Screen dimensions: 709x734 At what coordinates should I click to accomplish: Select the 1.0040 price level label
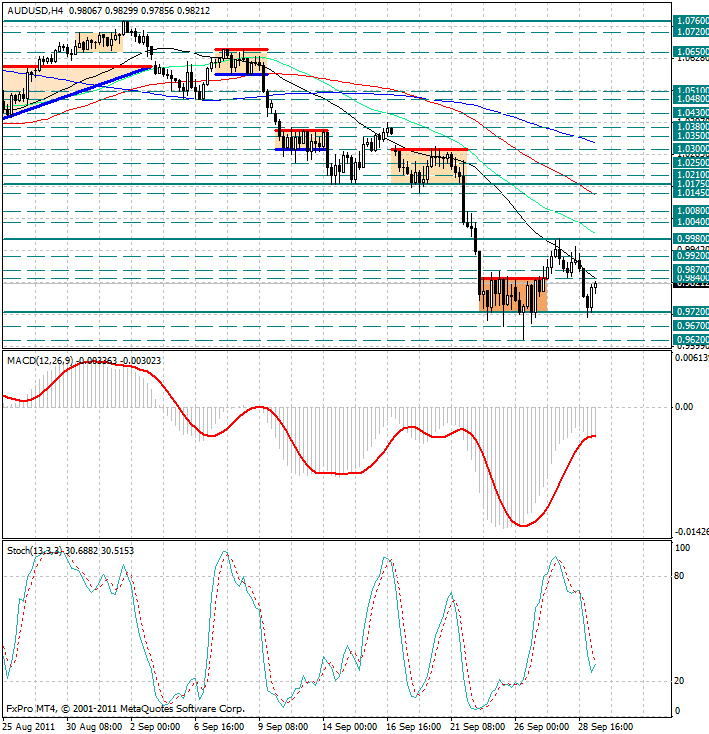click(691, 221)
